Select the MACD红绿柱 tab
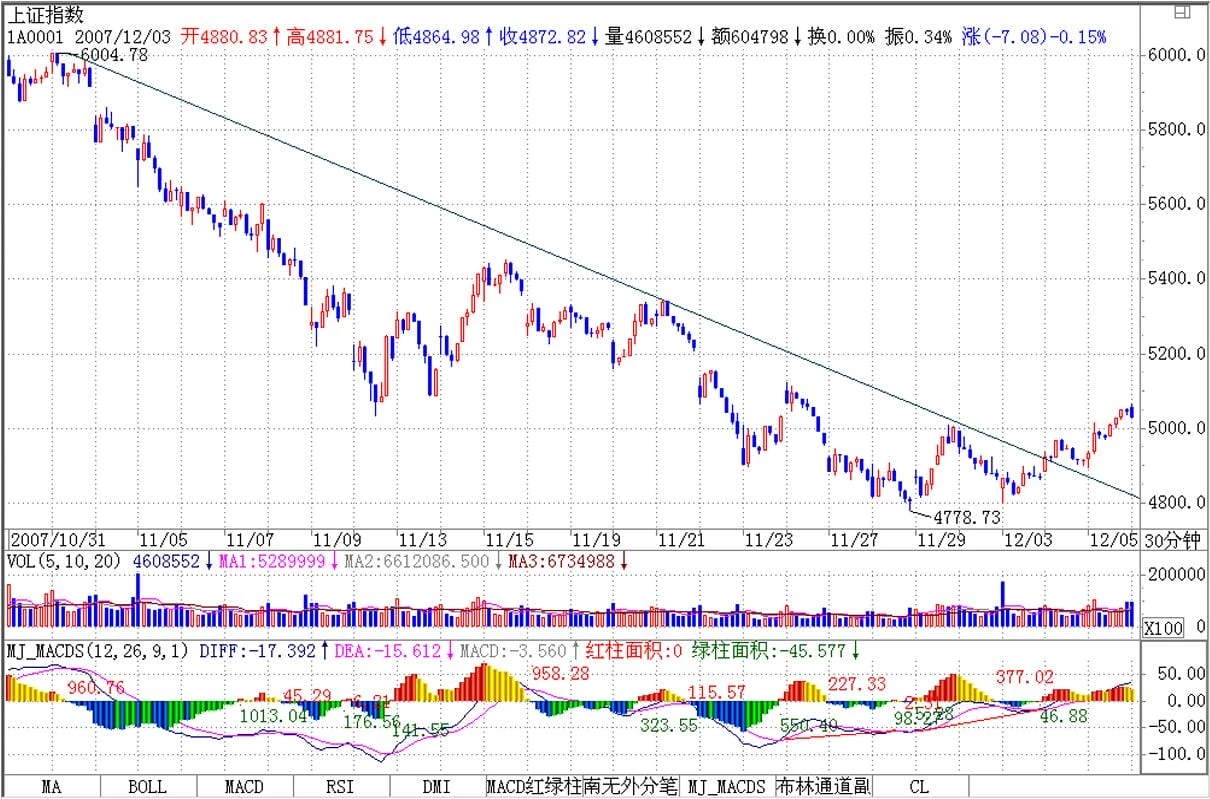 [533, 786]
